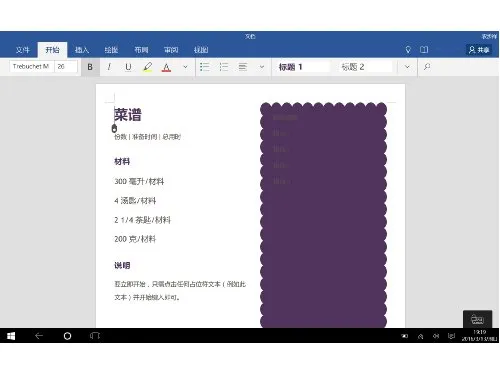
Task: Open Read mode book icon
Action: coord(424,50)
